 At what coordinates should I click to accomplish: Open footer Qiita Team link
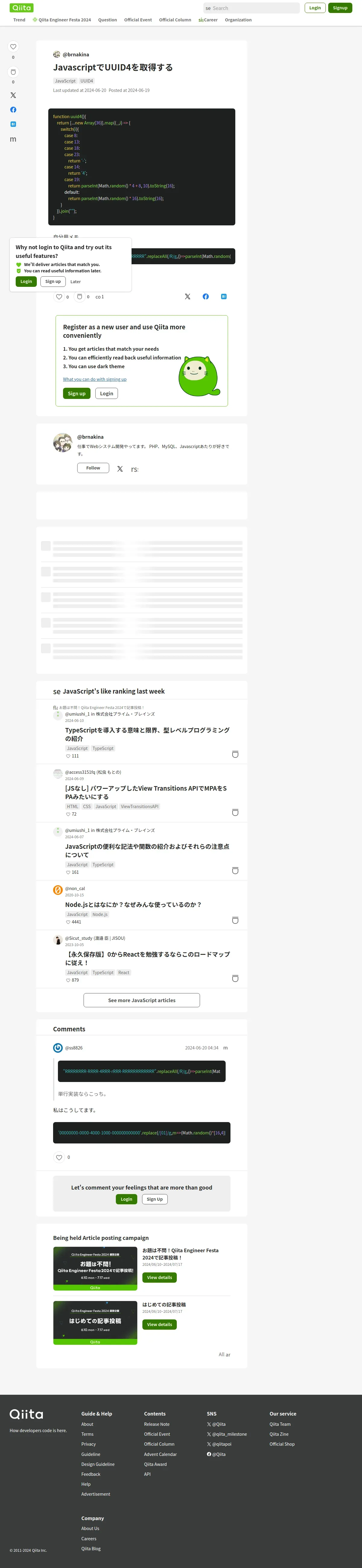click(280, 1424)
